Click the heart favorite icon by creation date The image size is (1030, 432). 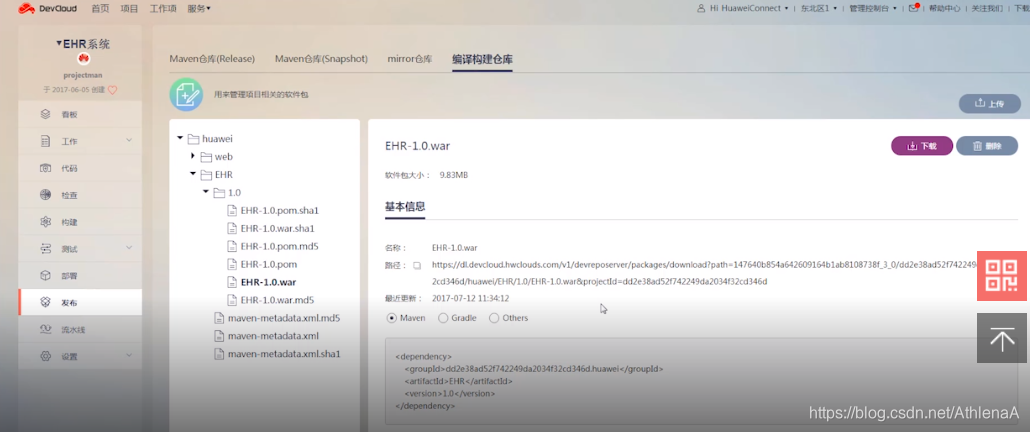pyautogui.click(x=112, y=90)
